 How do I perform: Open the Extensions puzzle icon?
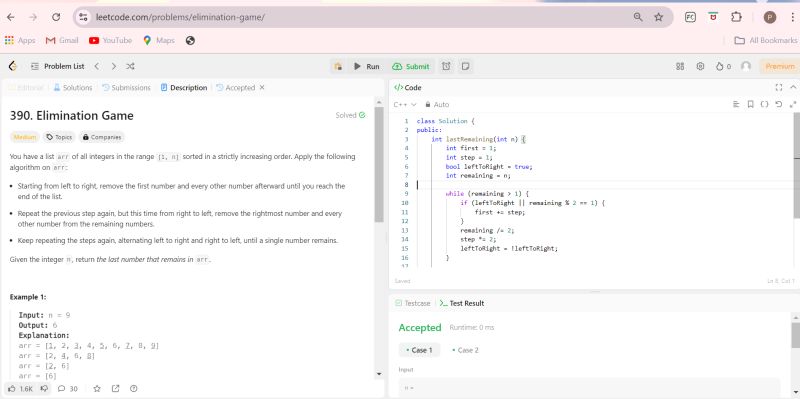click(736, 17)
